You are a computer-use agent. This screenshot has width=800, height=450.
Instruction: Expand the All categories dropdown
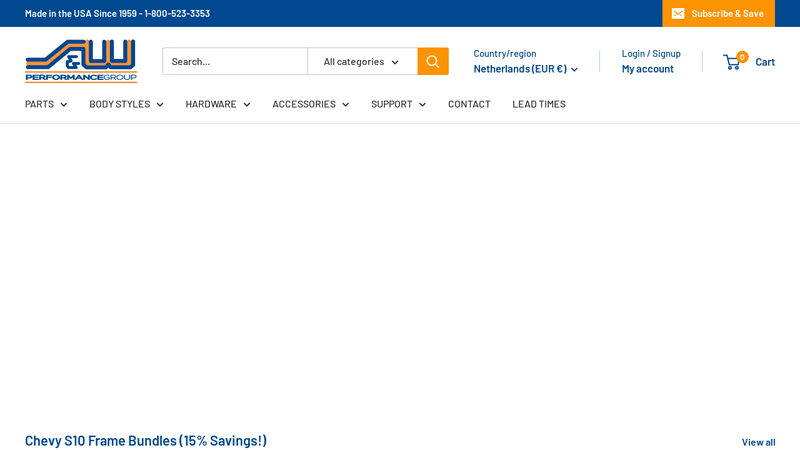point(362,61)
